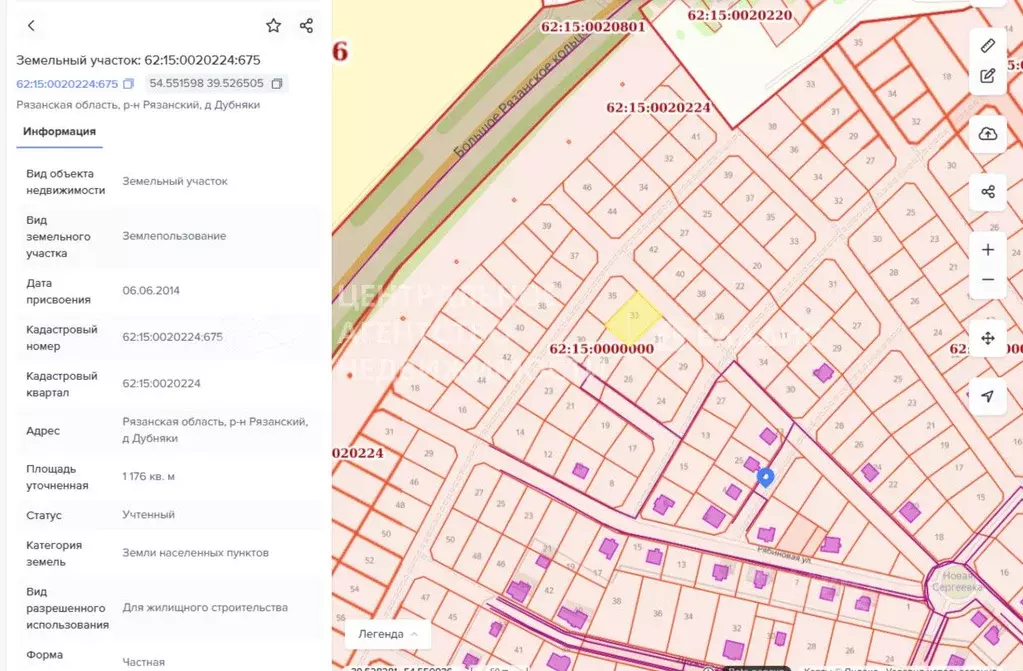This screenshot has width=1023, height=671.
Task: Locate my position with the arrow icon
Action: (x=987, y=396)
